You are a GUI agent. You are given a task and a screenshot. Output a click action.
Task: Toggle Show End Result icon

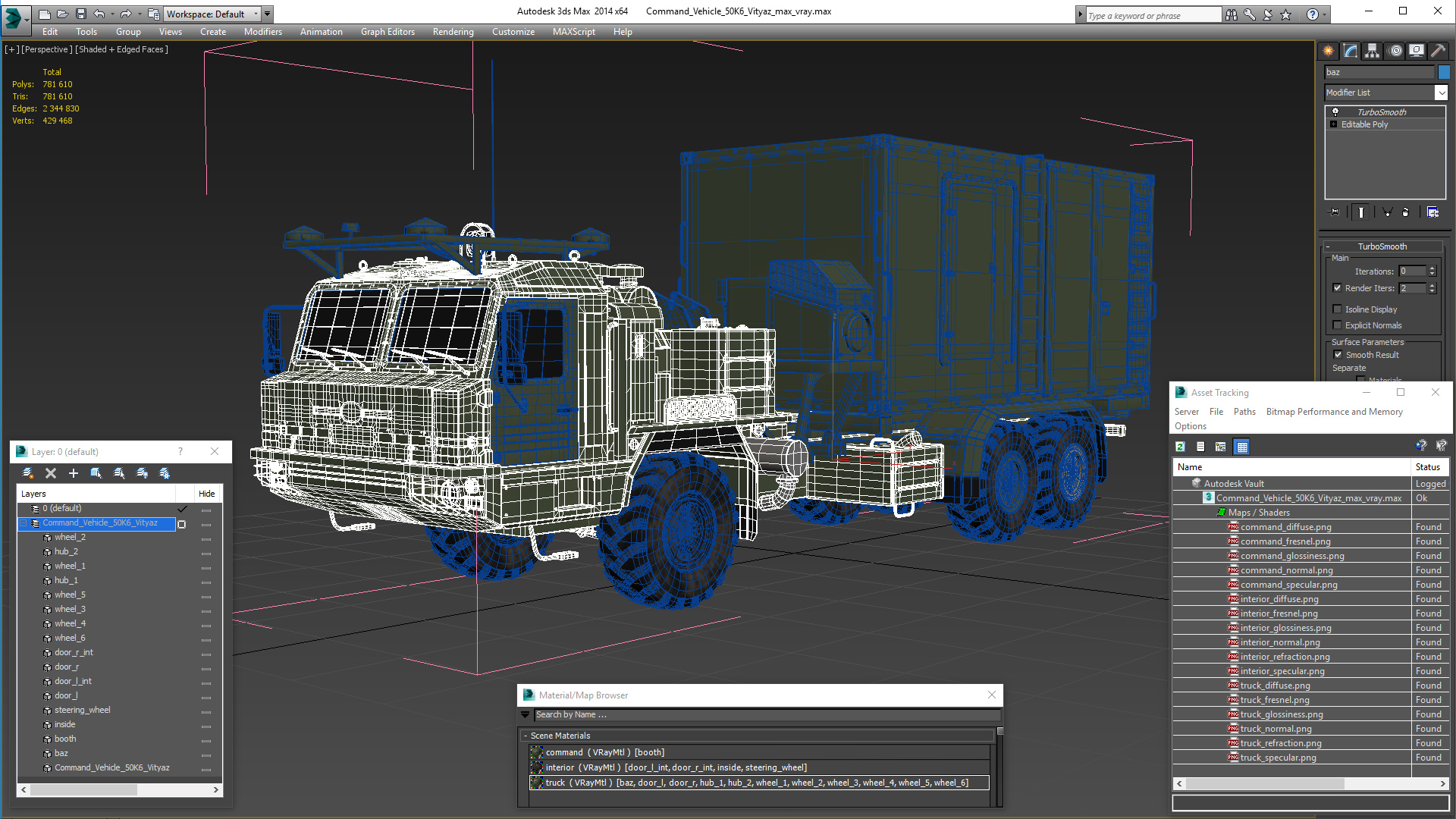tap(1361, 212)
